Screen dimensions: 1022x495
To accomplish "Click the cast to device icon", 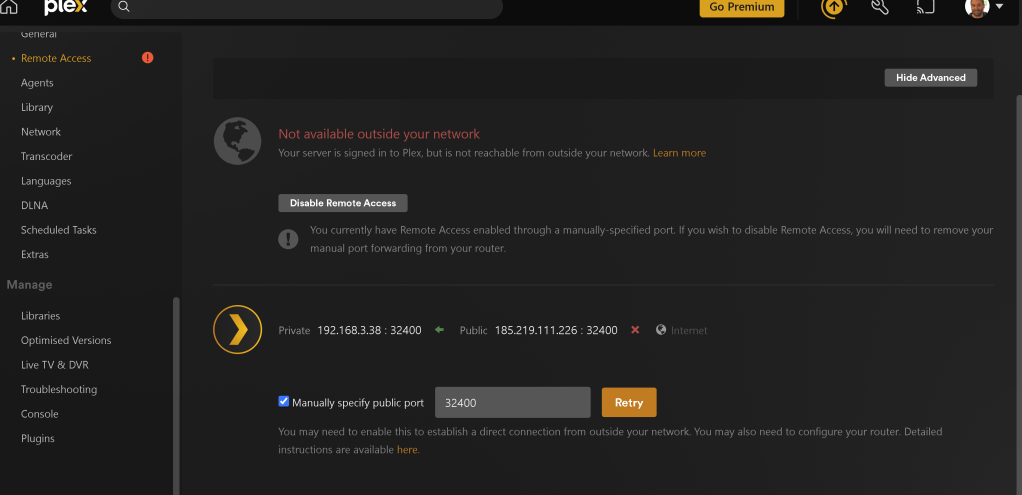I will pyautogui.click(x=926, y=7).
